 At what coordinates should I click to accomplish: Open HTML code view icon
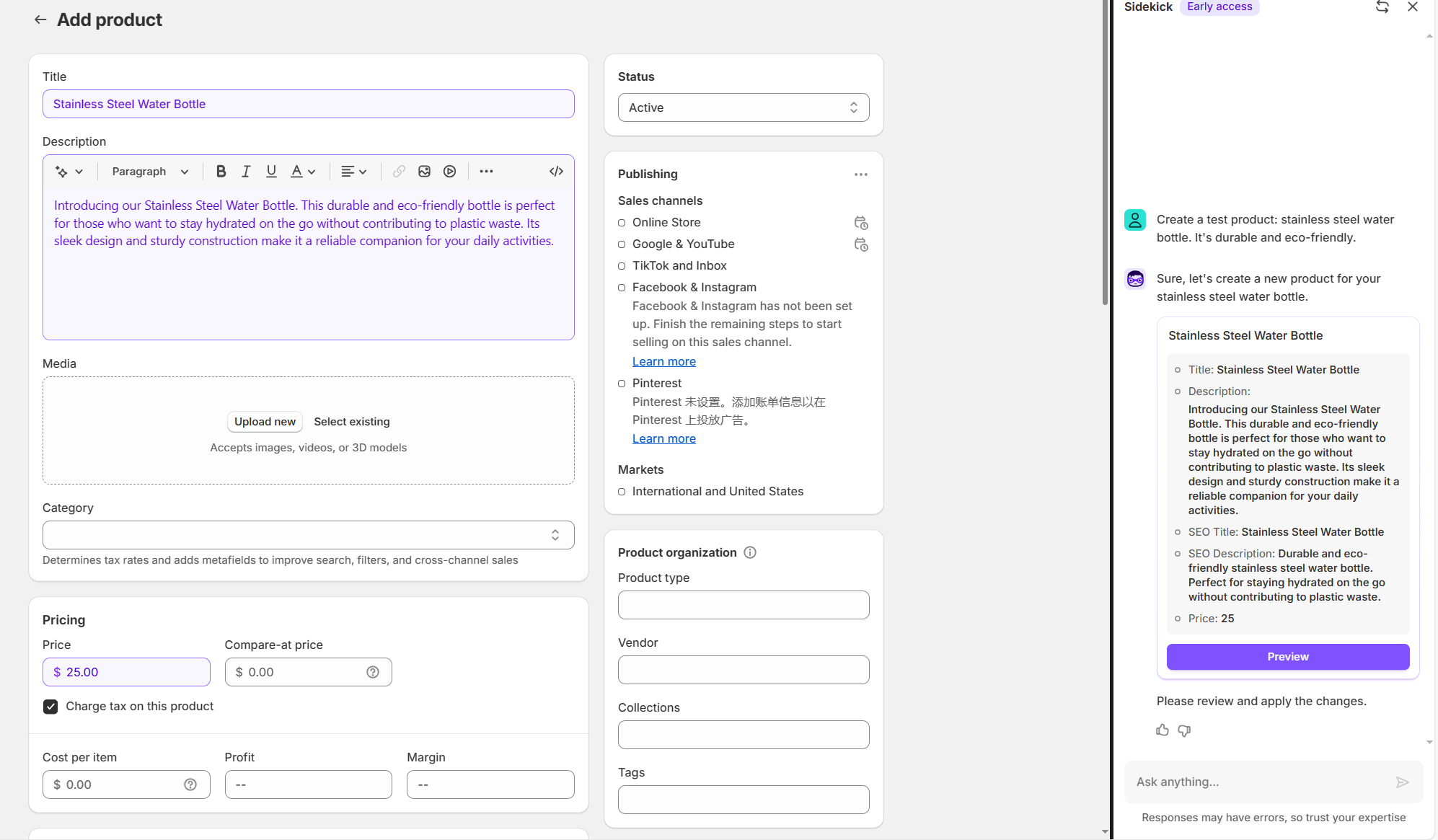tap(556, 172)
